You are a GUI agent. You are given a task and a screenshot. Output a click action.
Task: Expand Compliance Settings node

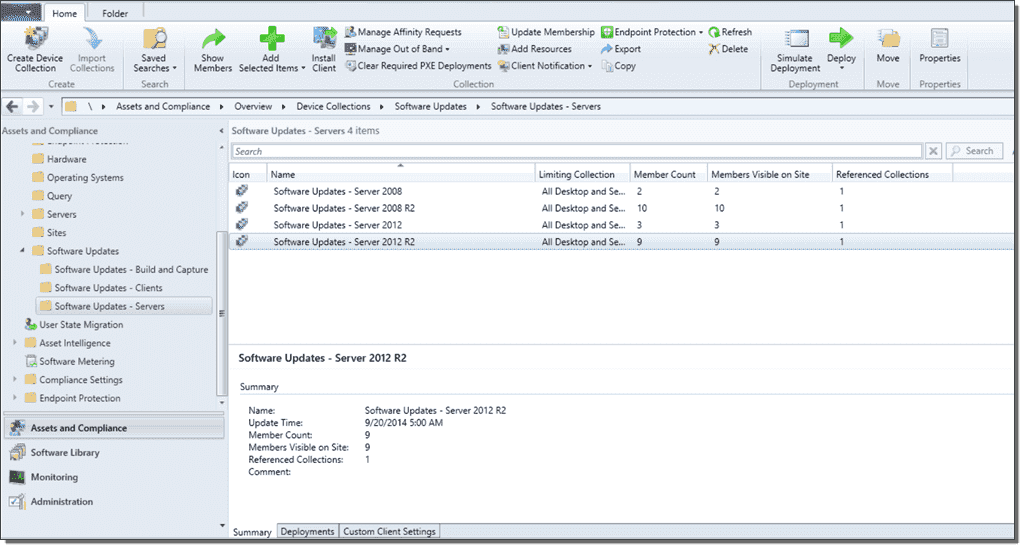[15, 379]
